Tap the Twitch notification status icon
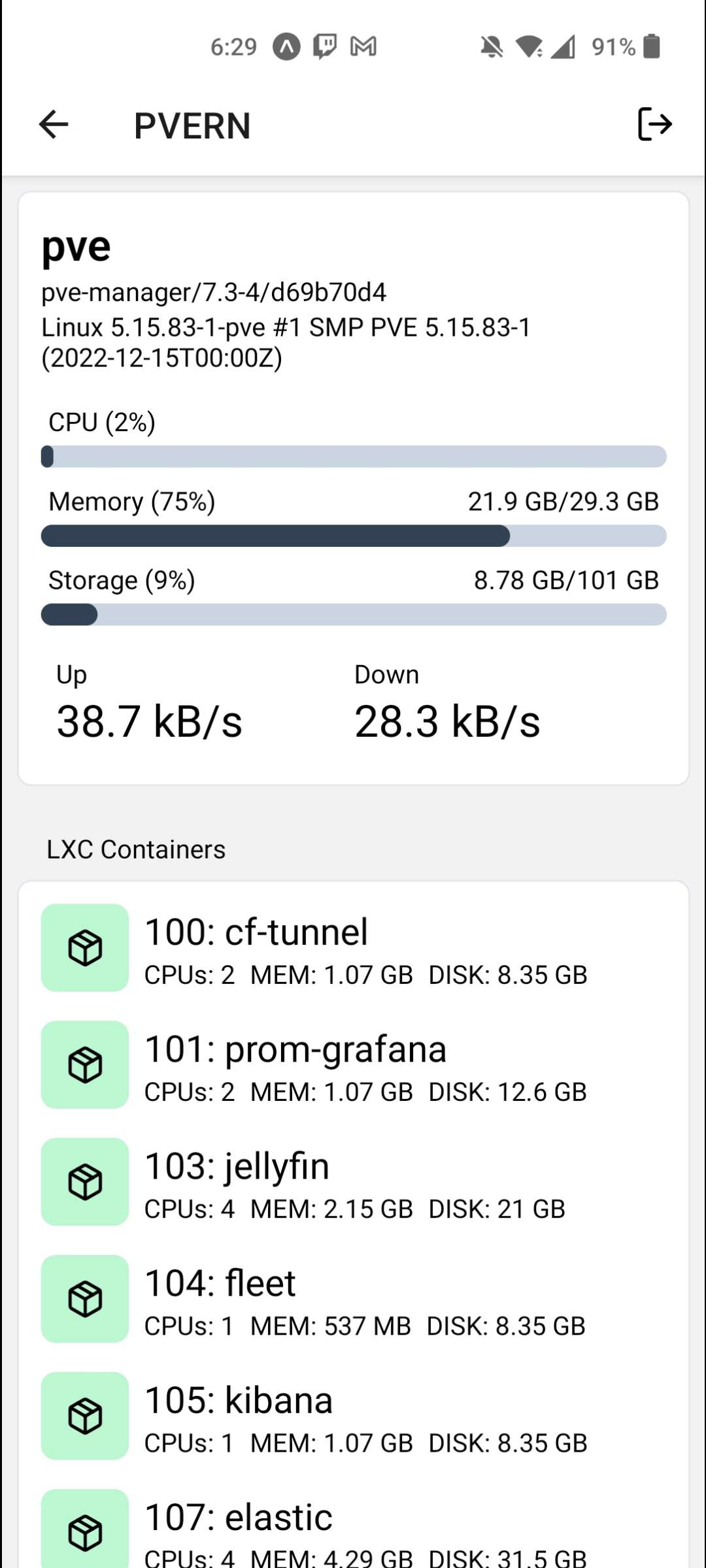 click(x=325, y=46)
